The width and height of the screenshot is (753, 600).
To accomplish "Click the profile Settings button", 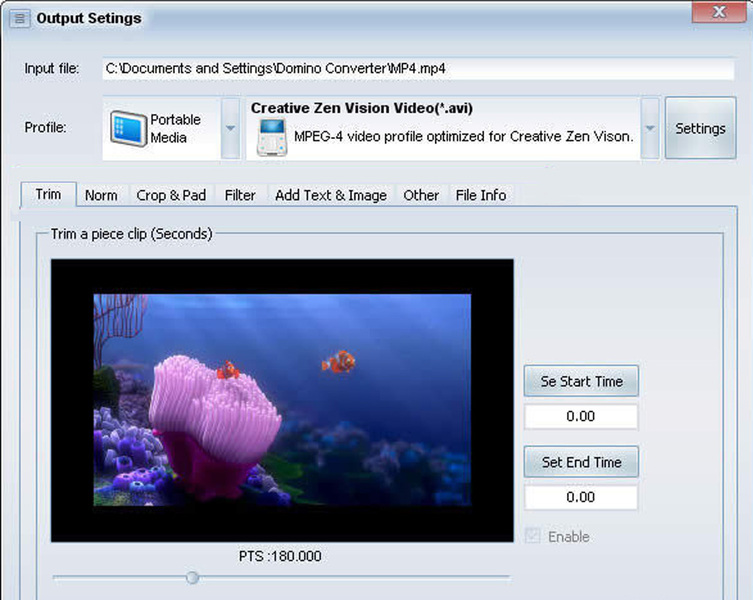I will tap(700, 128).
